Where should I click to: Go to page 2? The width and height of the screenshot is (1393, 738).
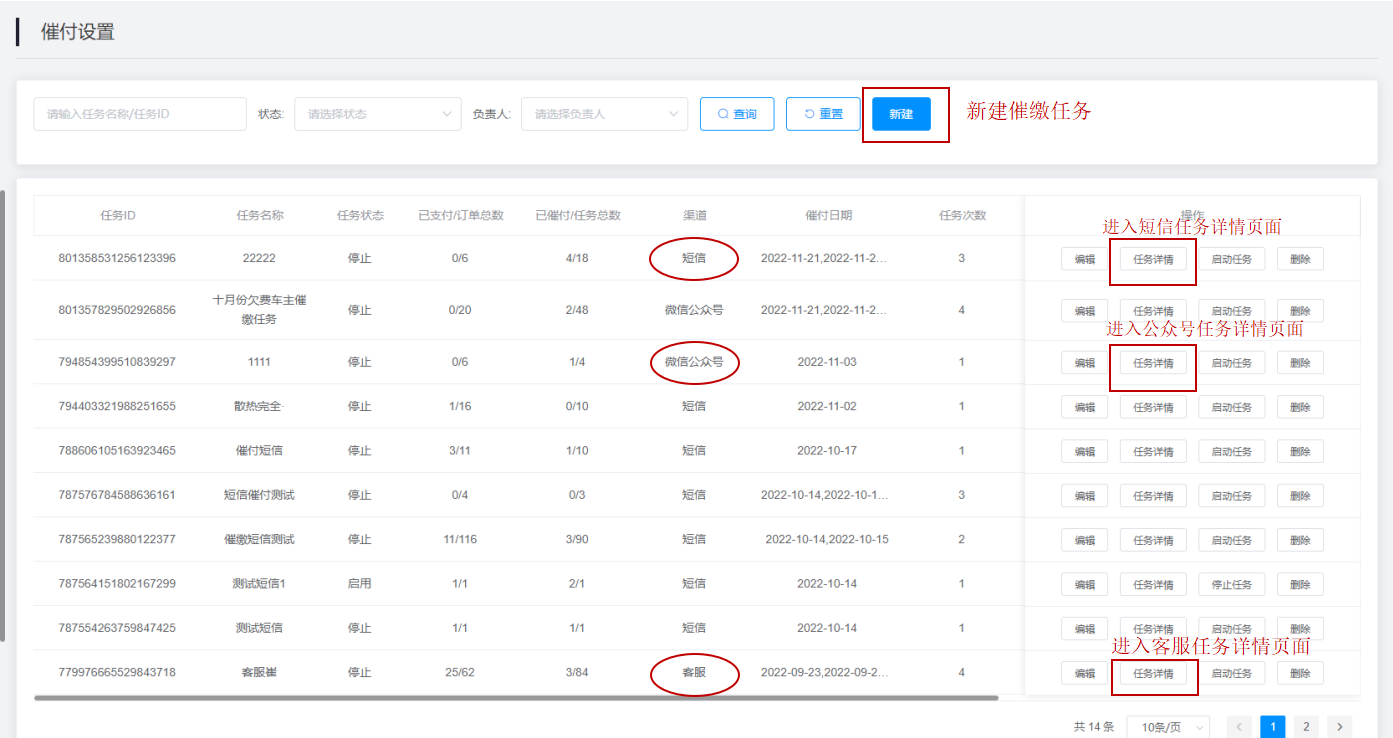pos(1306,727)
